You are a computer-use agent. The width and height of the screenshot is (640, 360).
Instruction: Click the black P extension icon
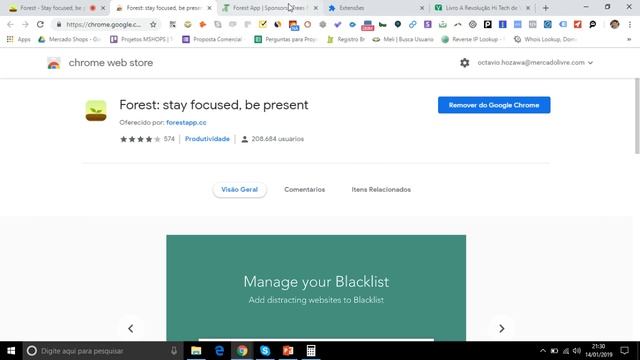pyautogui.click(x=487, y=24)
